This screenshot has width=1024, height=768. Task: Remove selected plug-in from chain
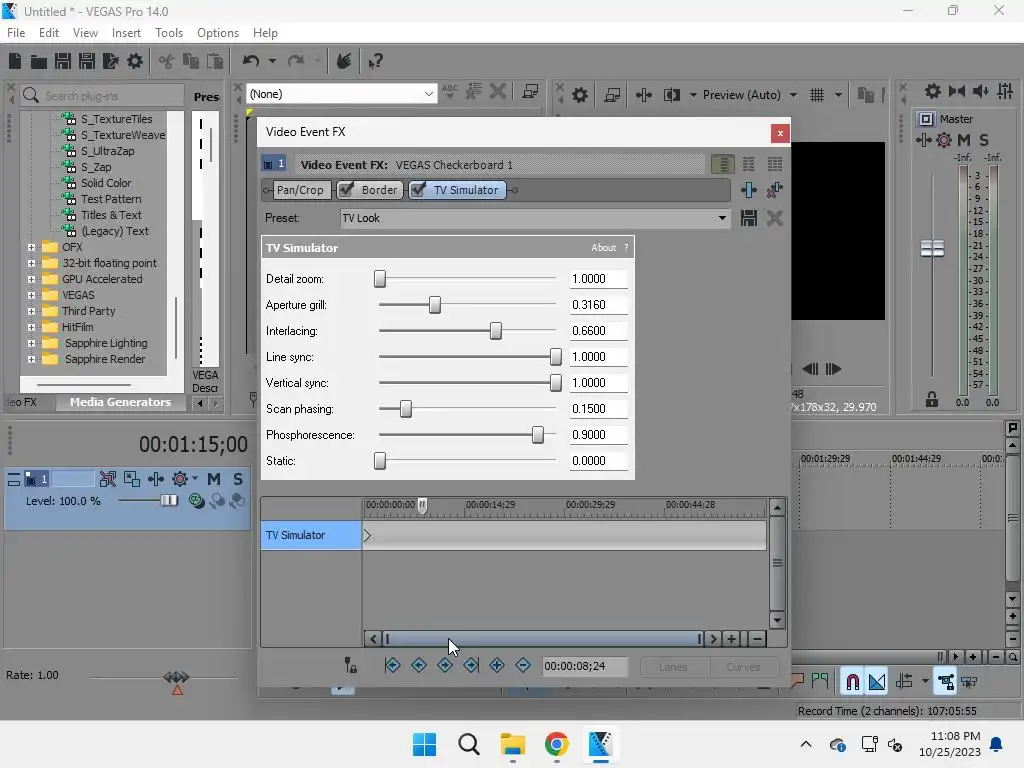coord(775,190)
